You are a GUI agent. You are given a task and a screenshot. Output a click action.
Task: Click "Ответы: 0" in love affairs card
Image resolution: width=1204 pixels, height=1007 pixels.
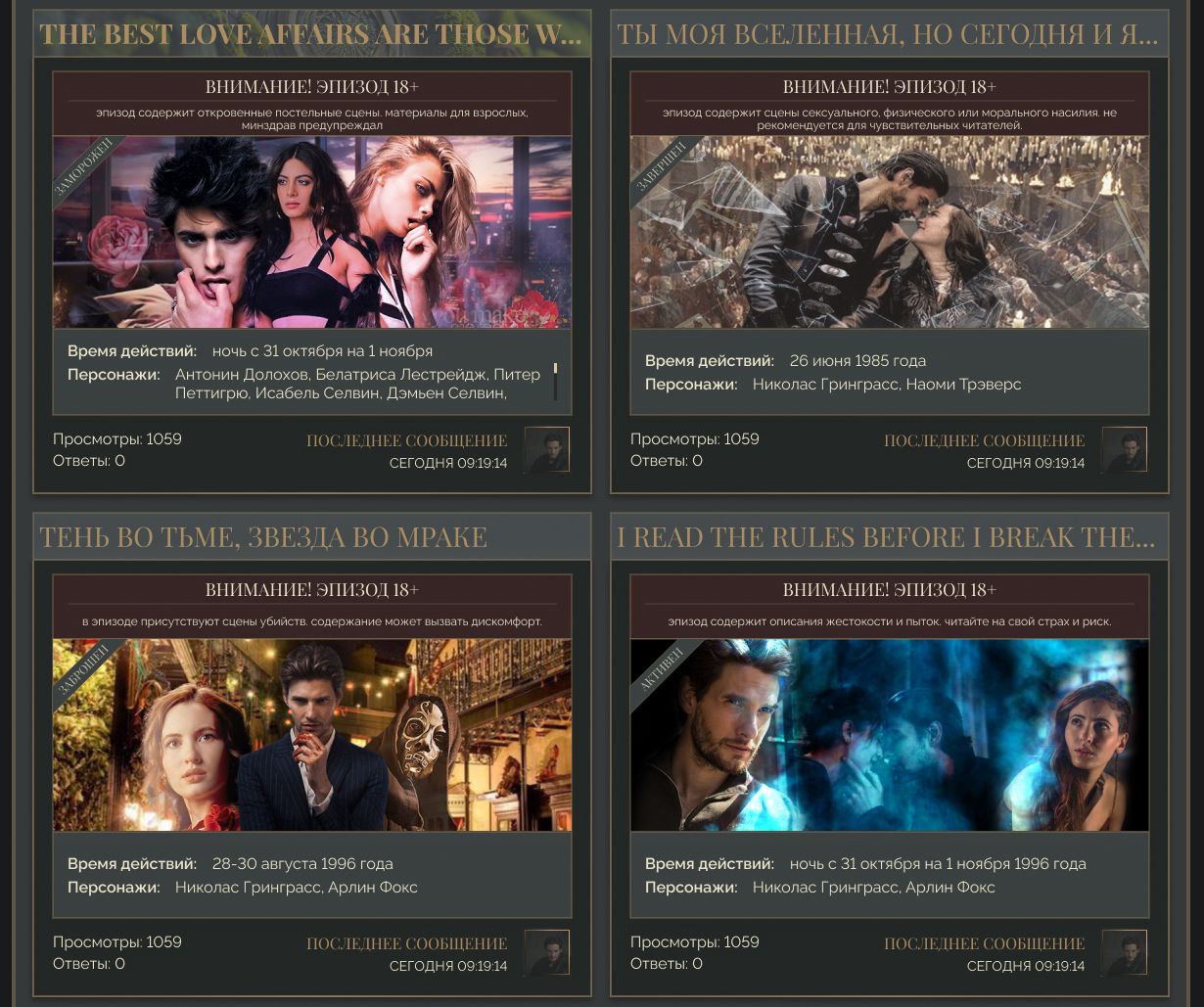coord(89,460)
